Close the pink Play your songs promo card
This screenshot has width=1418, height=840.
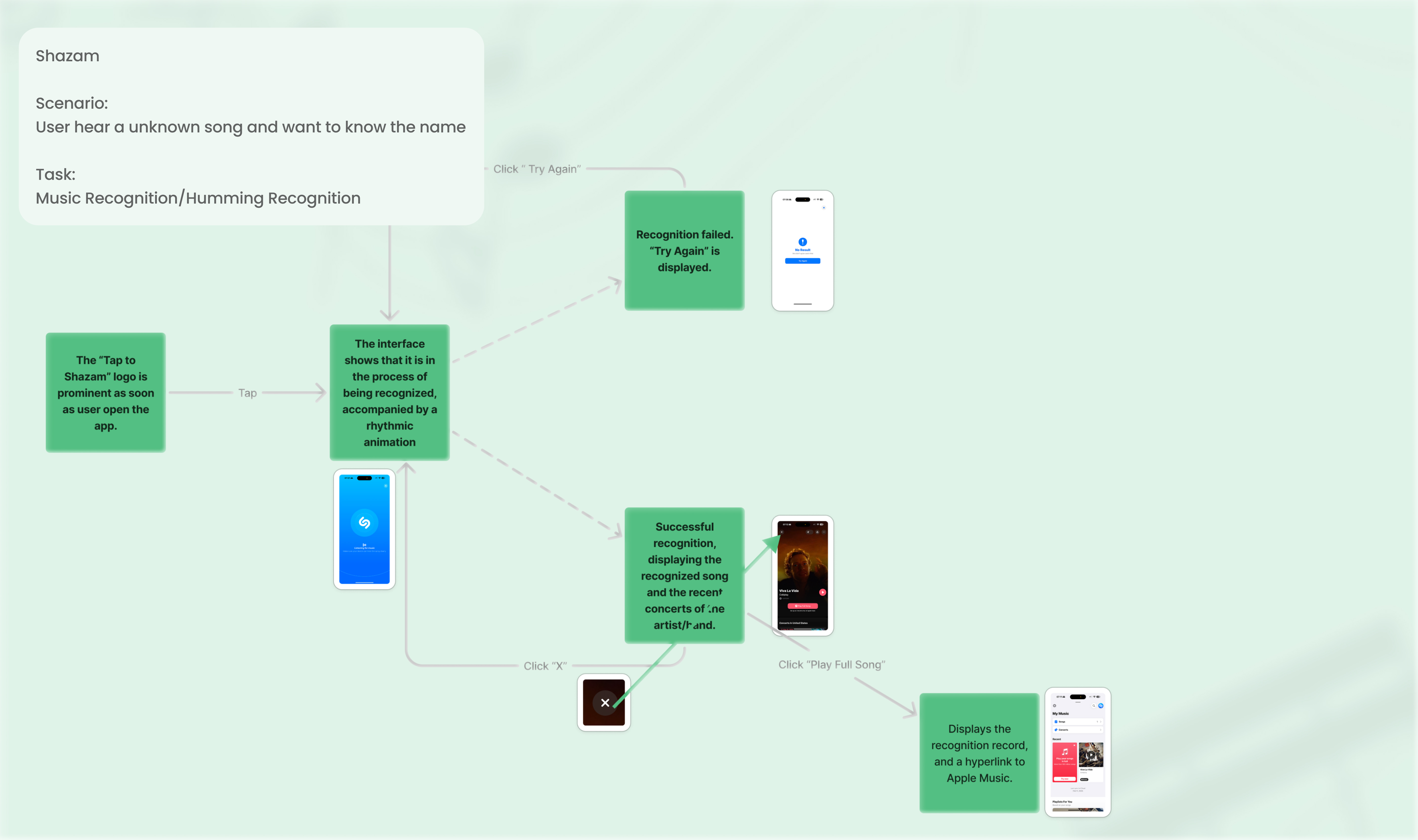tap(1075, 745)
